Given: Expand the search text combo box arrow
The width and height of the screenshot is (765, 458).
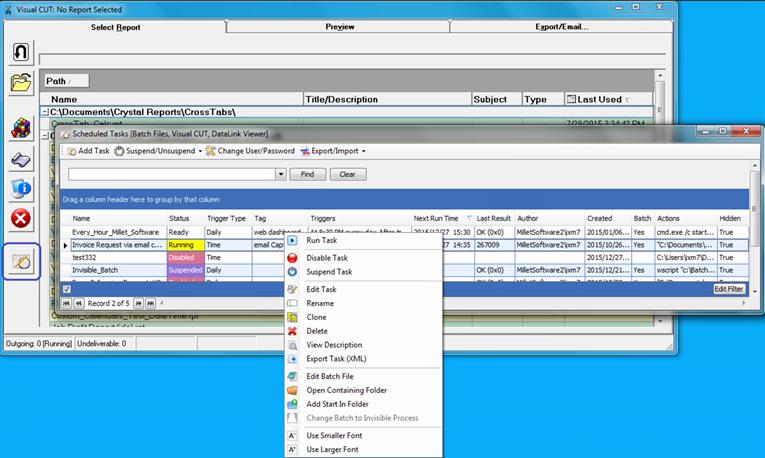Looking at the screenshot, I should point(281,174).
